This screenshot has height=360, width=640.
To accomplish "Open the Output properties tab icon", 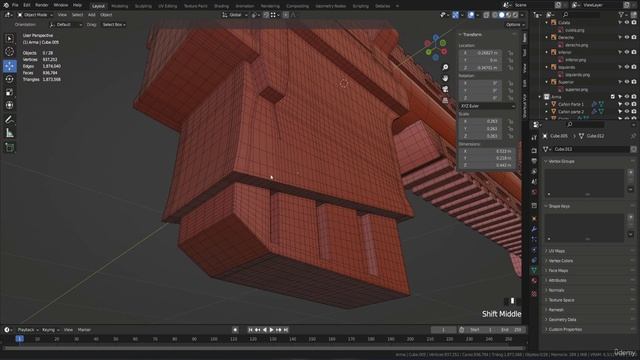I will pyautogui.click(x=534, y=161).
